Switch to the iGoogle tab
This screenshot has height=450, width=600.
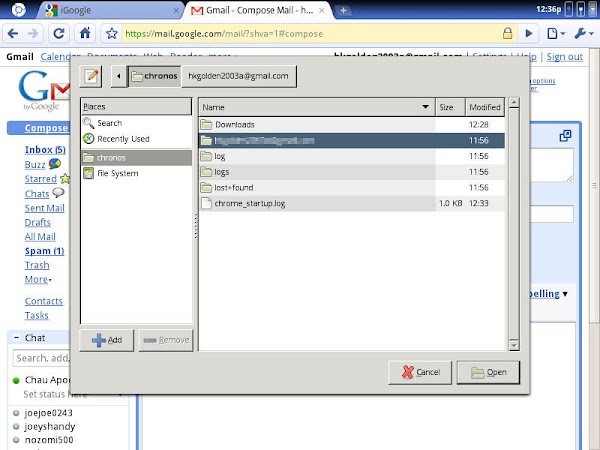[x=109, y=10]
